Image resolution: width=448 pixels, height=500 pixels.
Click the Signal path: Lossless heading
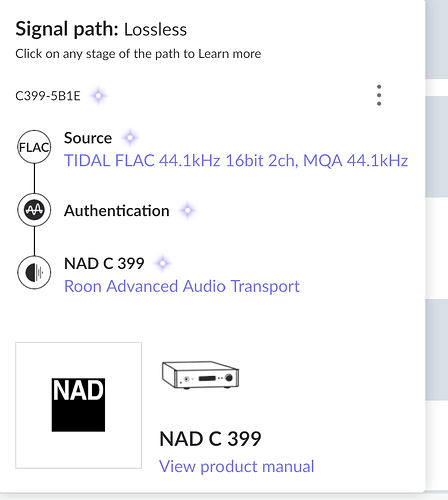(101, 29)
